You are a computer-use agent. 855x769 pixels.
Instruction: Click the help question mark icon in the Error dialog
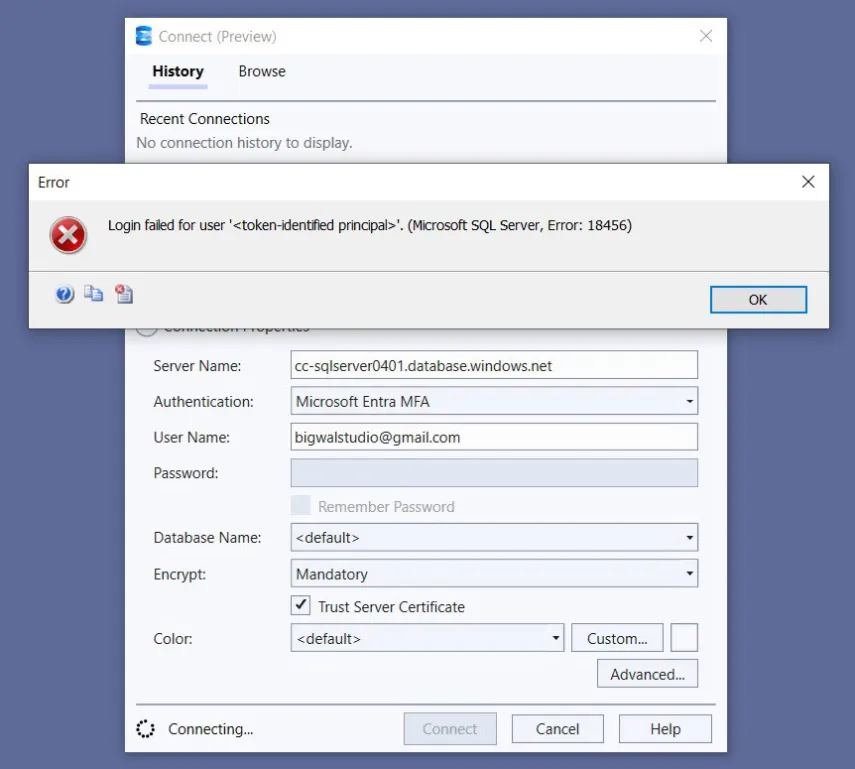[x=64, y=293]
